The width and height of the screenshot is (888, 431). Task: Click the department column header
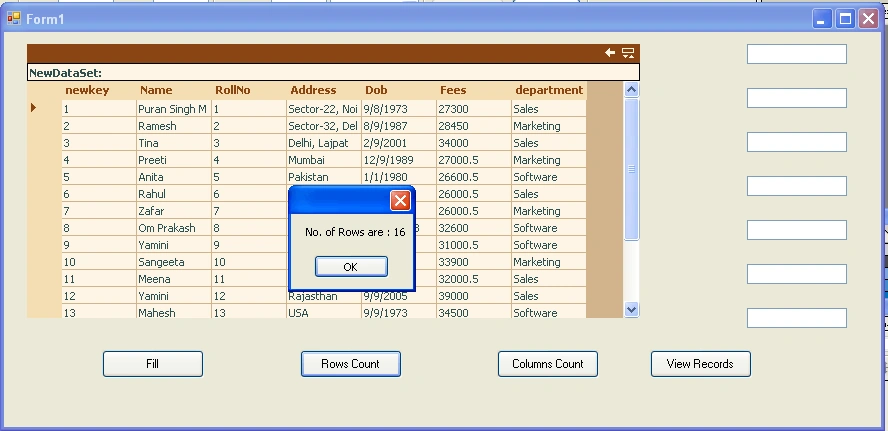(x=549, y=90)
